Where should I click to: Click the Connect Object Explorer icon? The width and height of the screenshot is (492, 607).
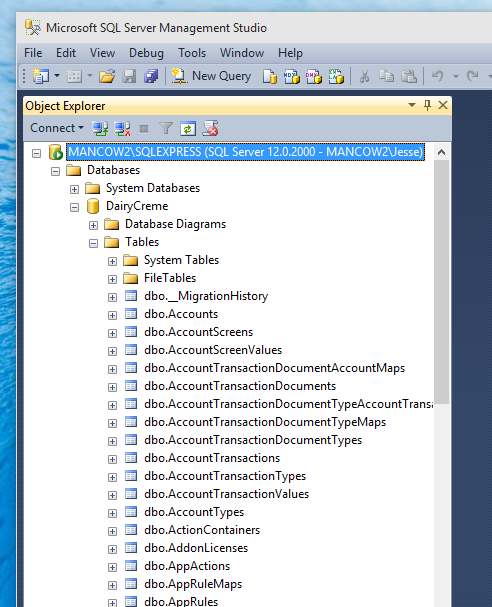click(100, 129)
